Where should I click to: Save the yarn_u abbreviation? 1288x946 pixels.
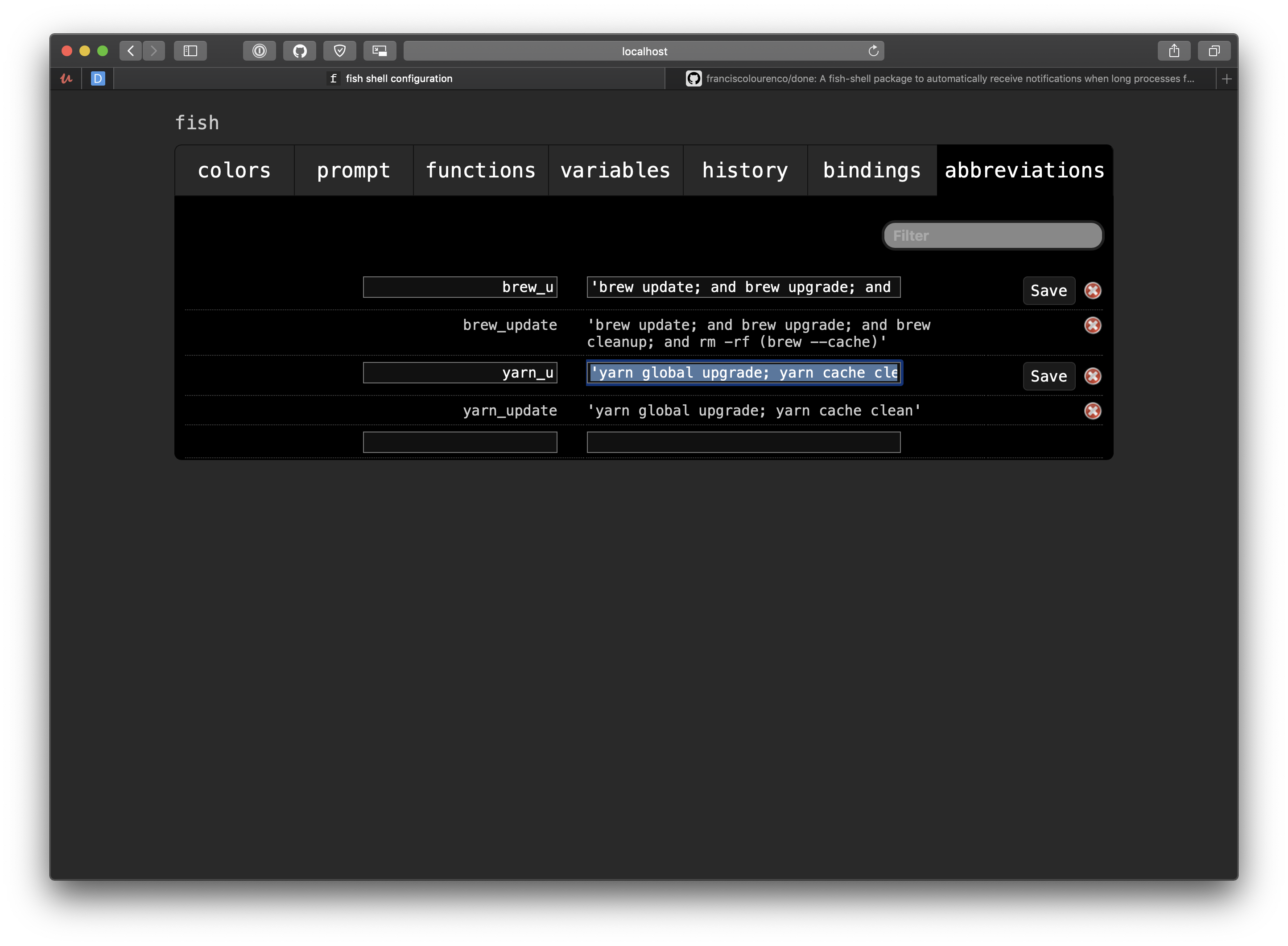(x=1048, y=376)
